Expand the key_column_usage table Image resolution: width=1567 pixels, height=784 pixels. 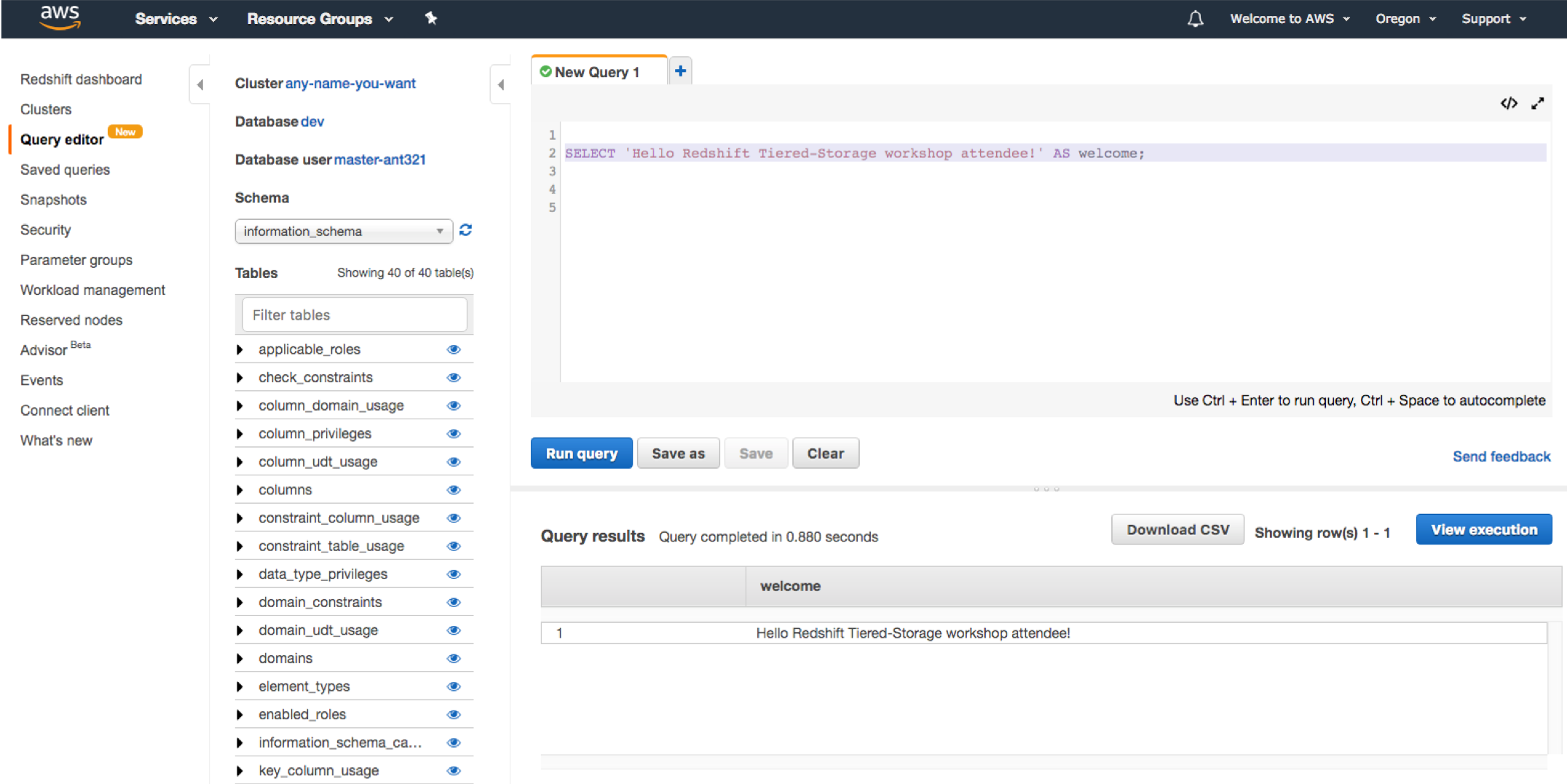tap(240, 770)
